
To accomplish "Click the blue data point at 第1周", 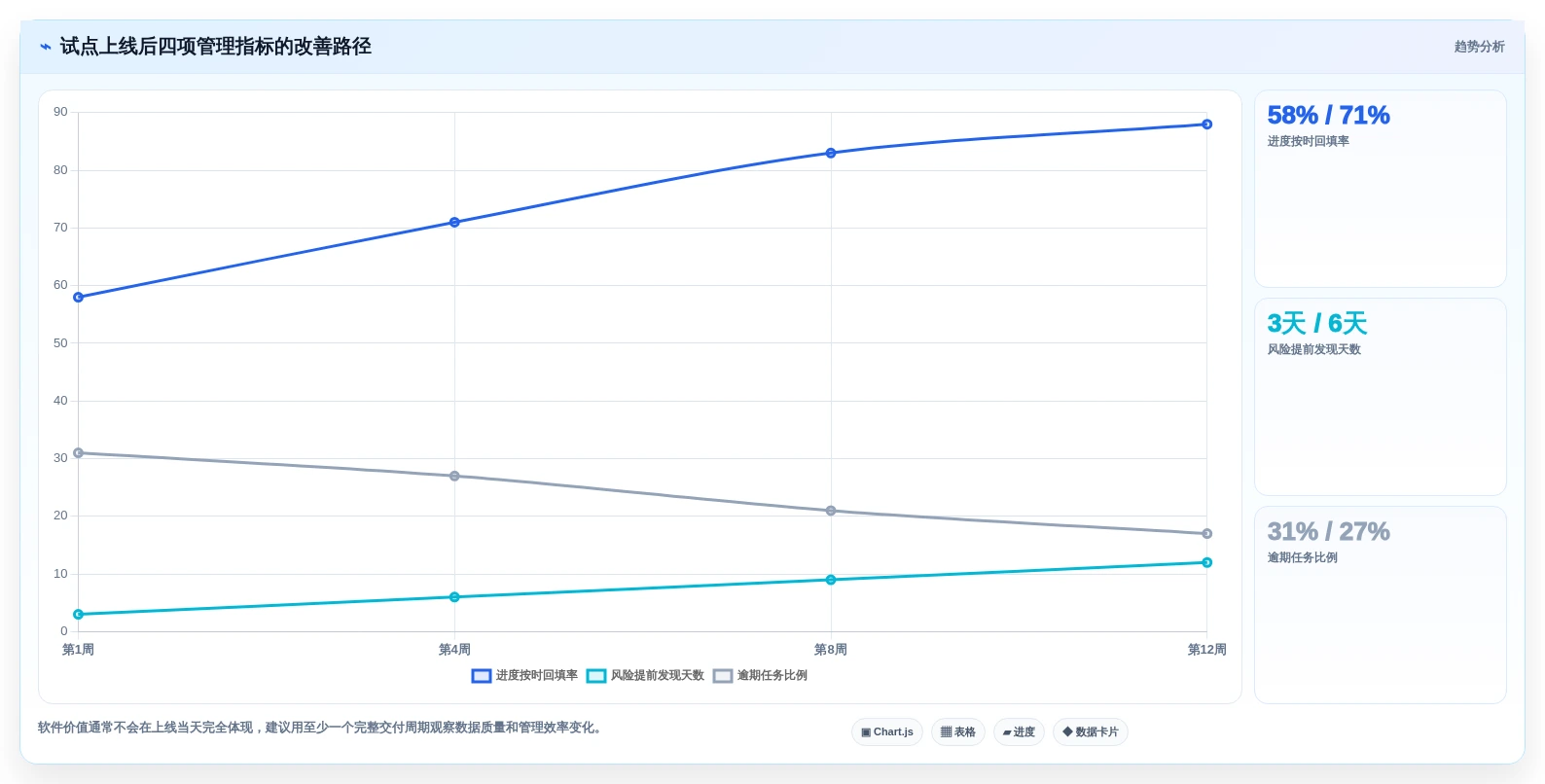I will [79, 298].
